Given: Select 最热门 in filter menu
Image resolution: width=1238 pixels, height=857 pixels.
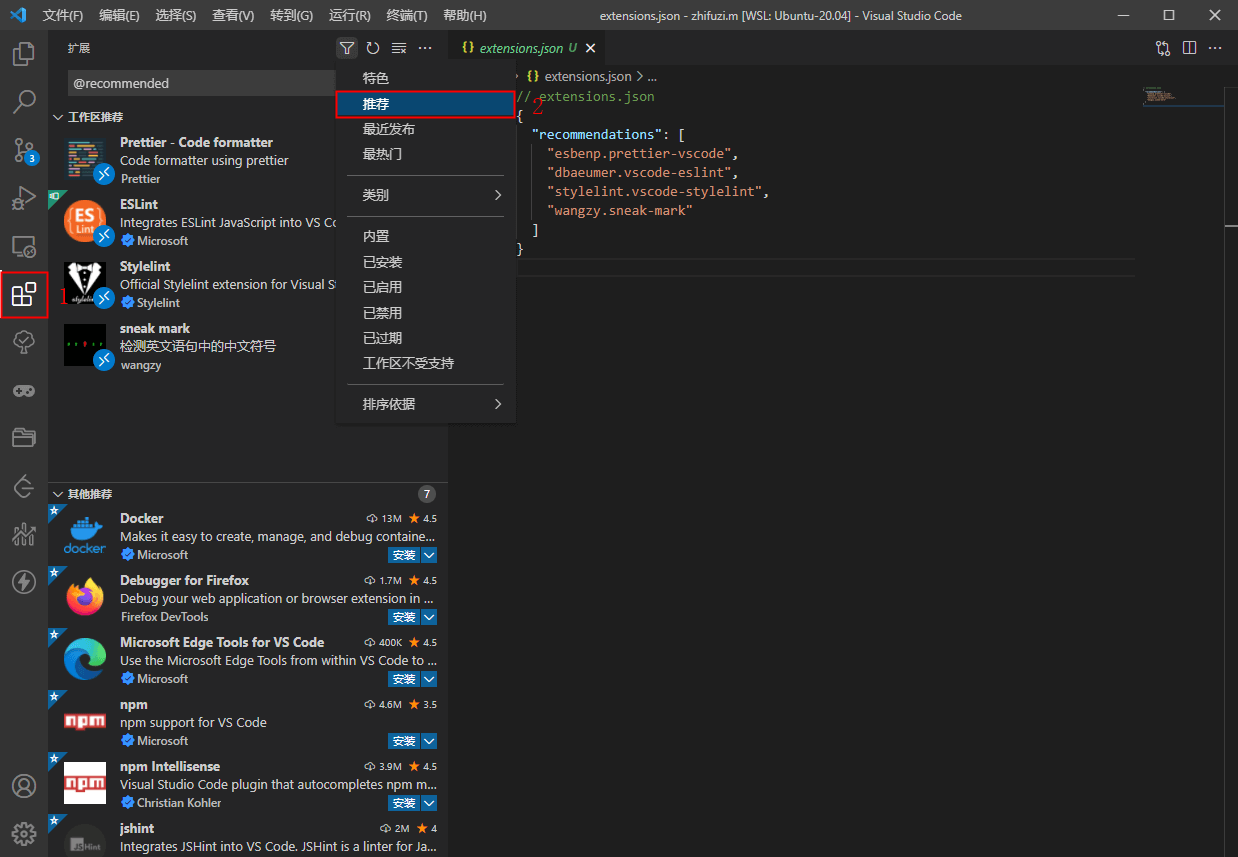Looking at the screenshot, I should tap(426, 154).
